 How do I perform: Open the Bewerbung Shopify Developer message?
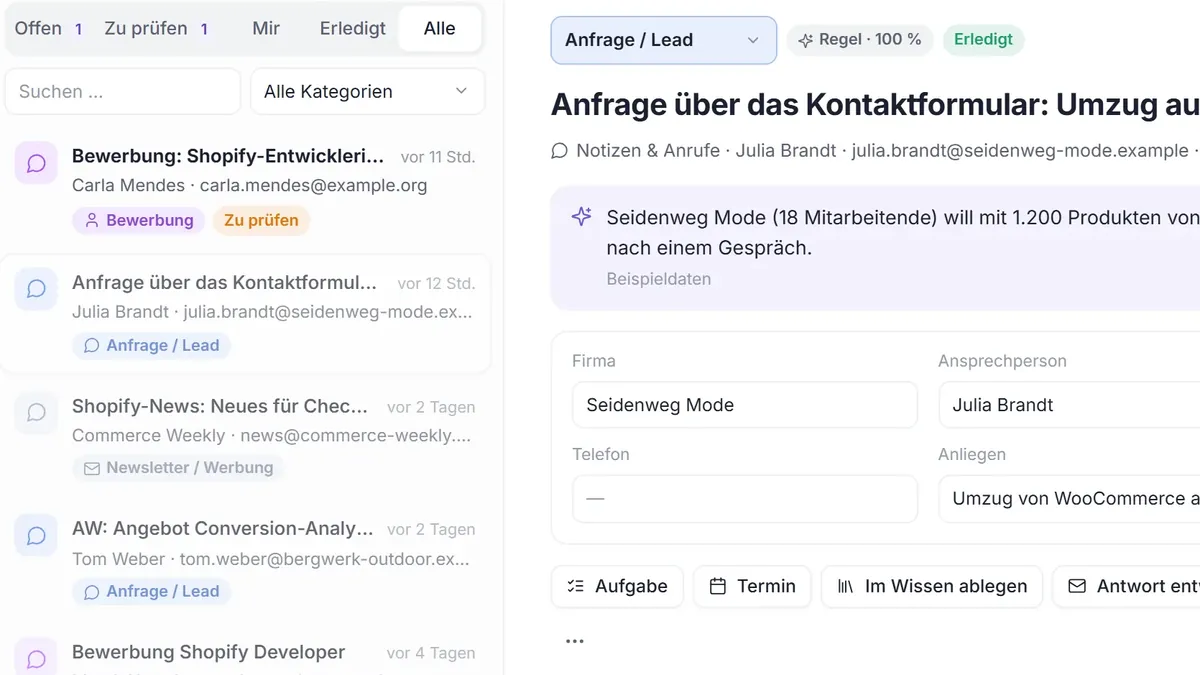(x=245, y=652)
